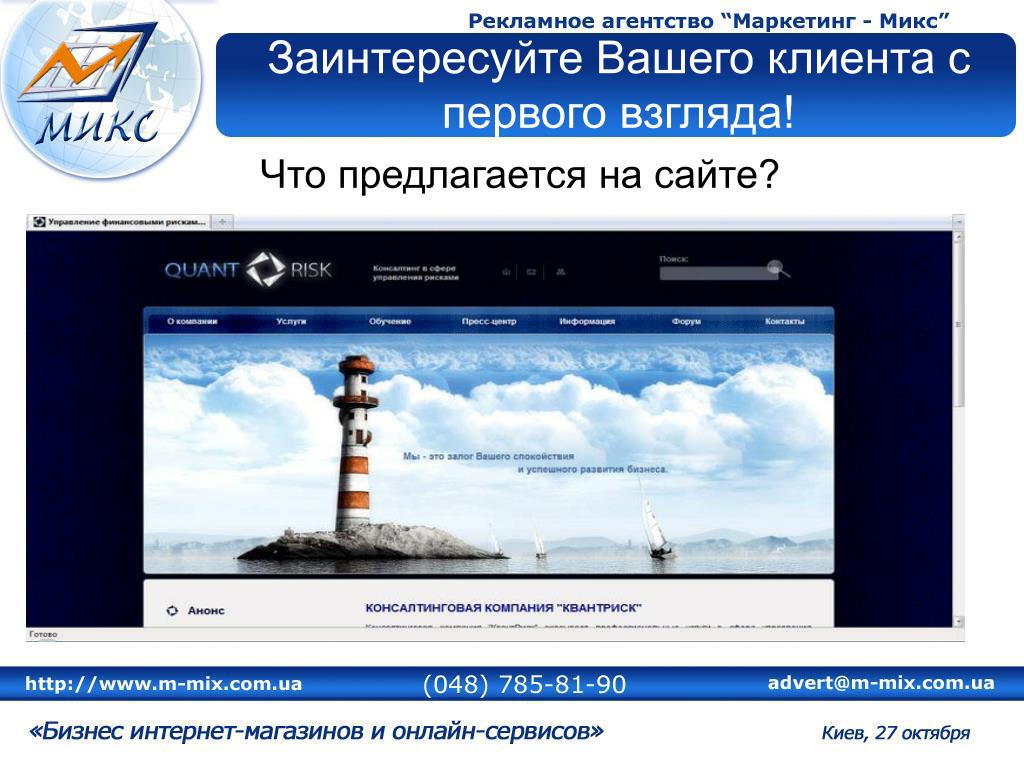
Task: Open the О компании menu item
Action: [x=192, y=321]
